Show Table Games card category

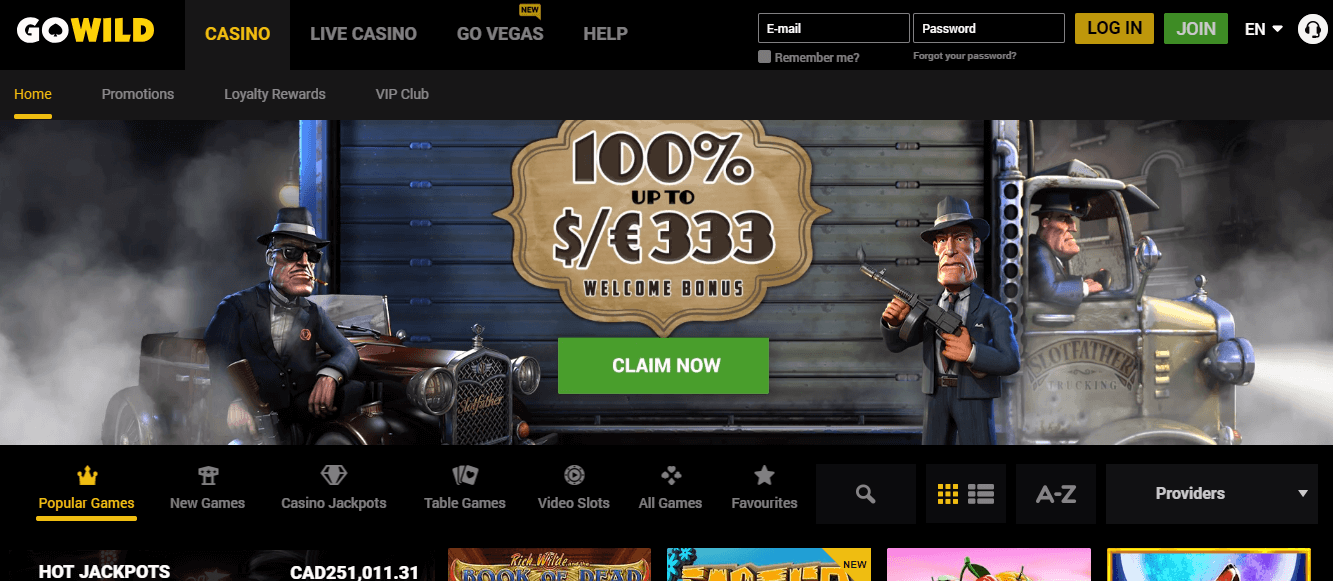click(465, 490)
